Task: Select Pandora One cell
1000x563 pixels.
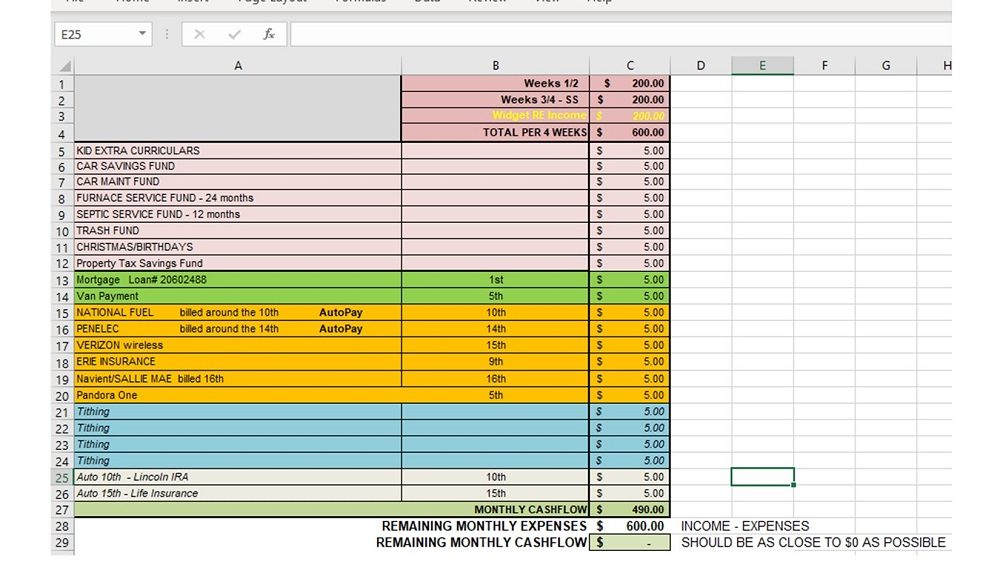Action: (x=238, y=395)
